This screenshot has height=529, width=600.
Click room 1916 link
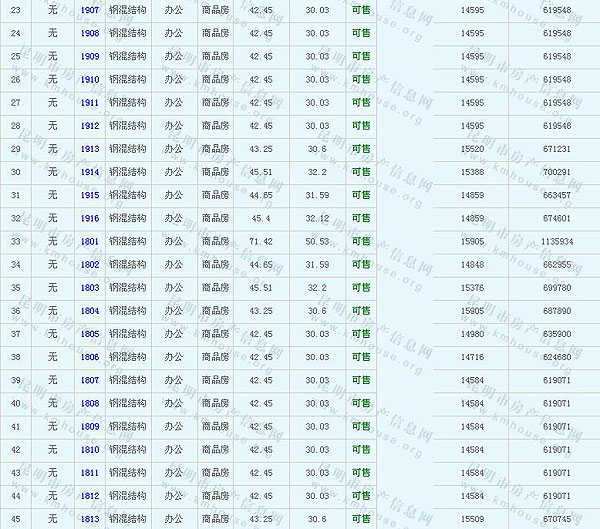point(90,218)
